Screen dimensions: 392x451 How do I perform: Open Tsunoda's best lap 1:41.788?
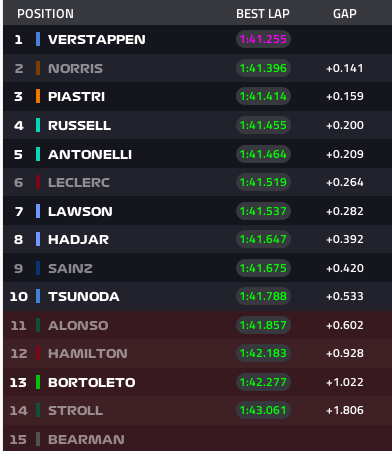pos(263,296)
